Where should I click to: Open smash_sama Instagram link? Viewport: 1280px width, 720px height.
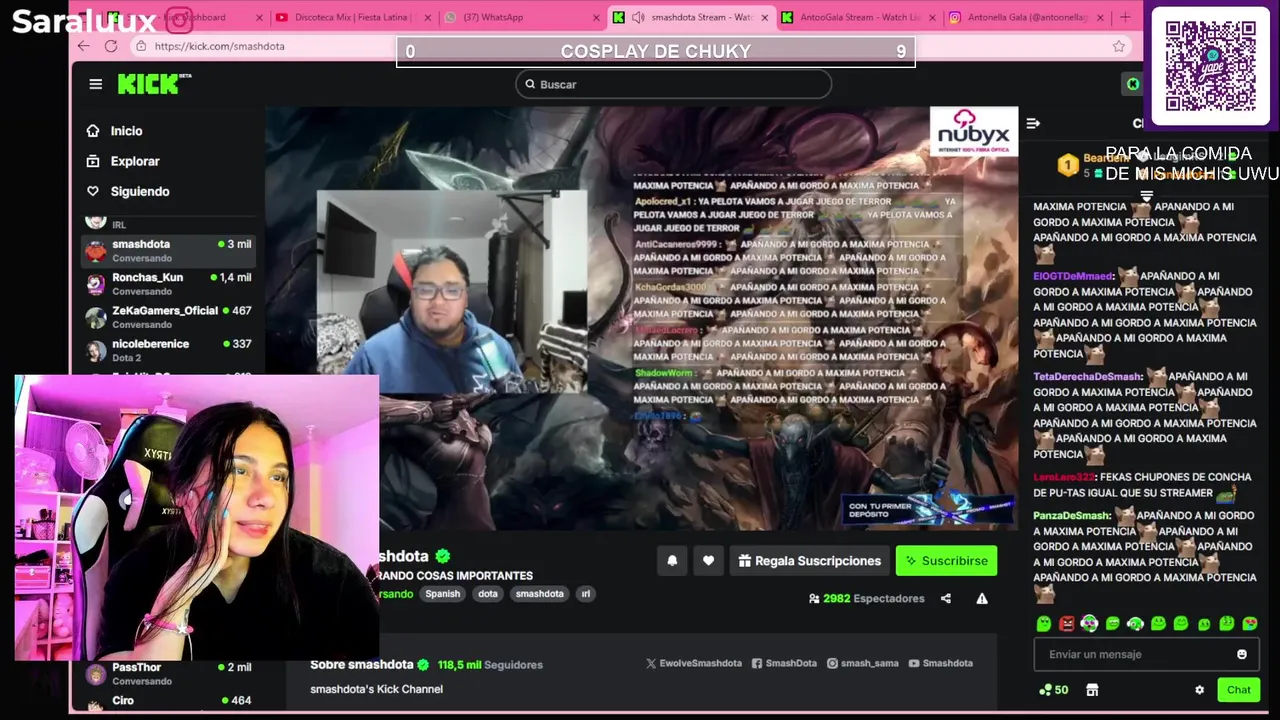tap(862, 663)
